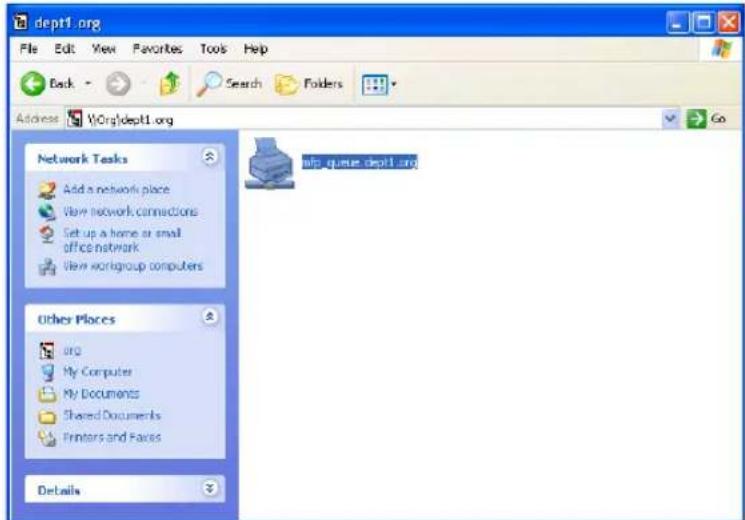The image size is (745, 520).
Task: Open the Favorites menu
Action: click(x=157, y=48)
